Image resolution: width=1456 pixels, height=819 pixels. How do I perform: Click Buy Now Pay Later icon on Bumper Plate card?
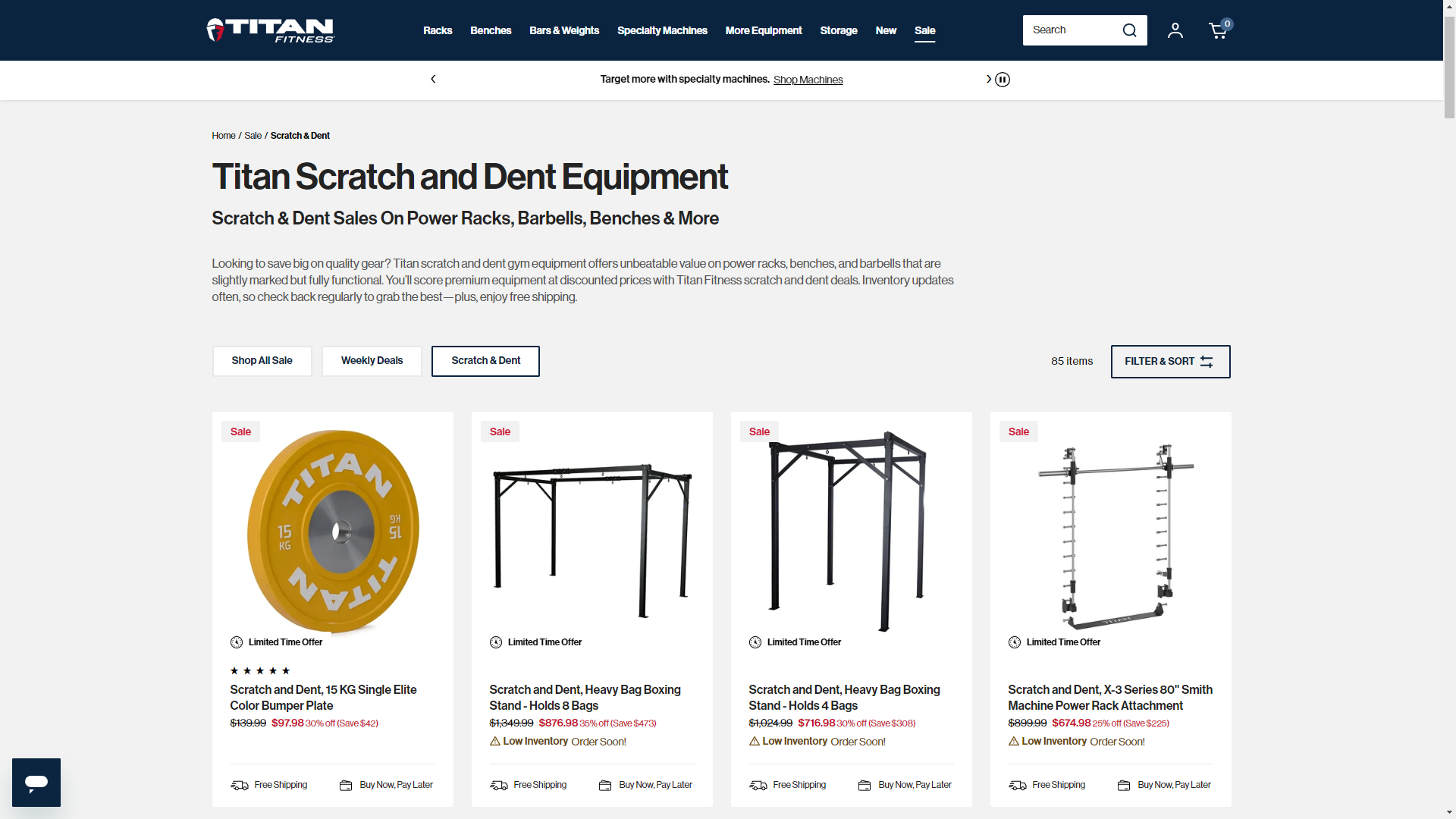[346, 785]
